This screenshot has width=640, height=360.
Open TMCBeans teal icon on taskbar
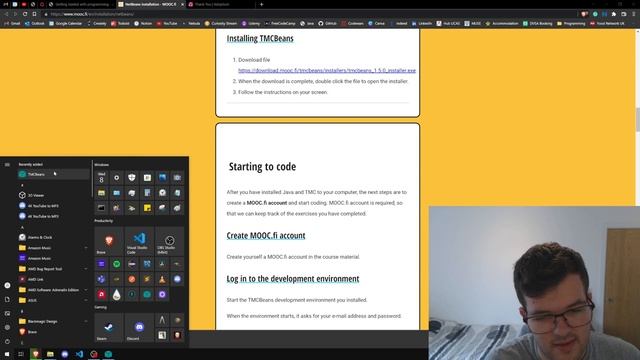pos(108,354)
